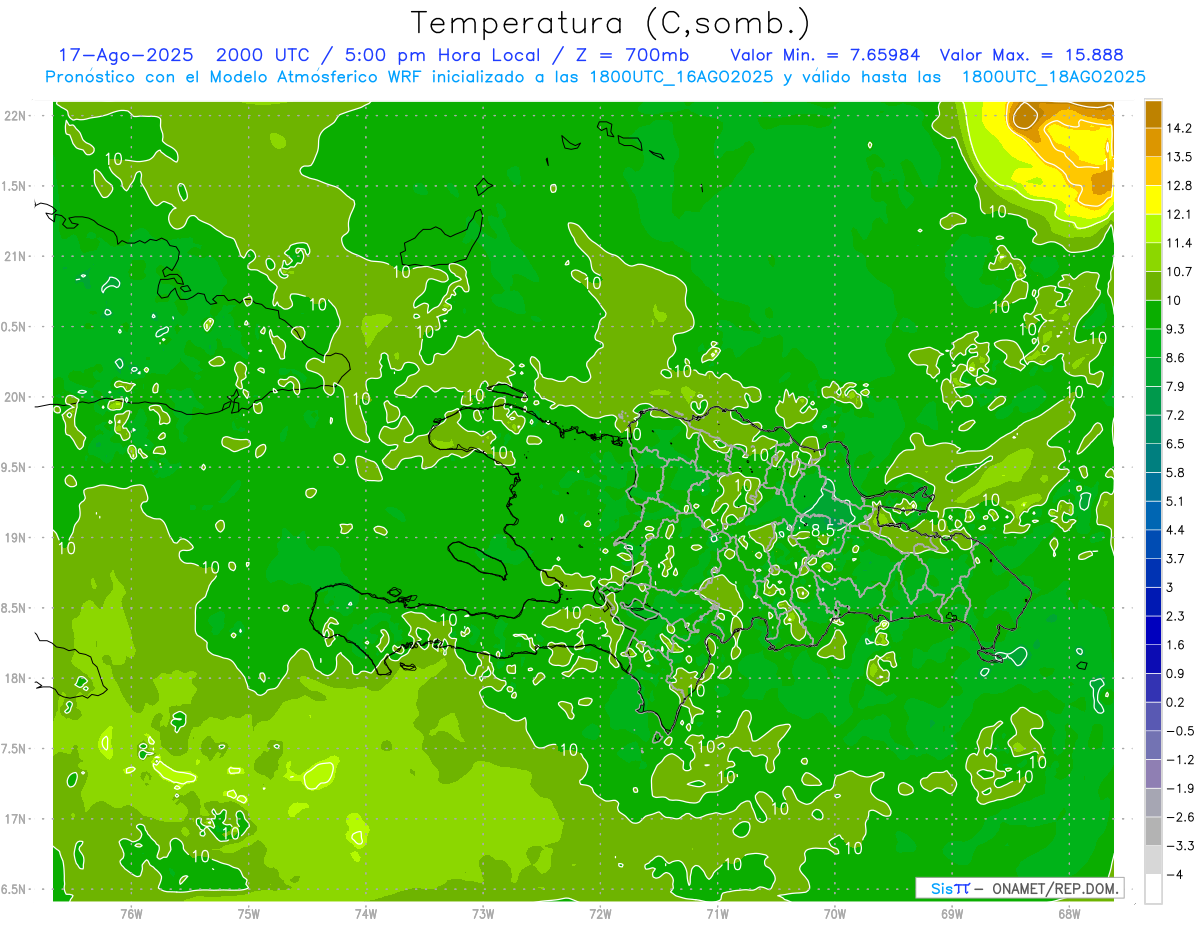
Task: Click the ONAMET/REP.DOM. credit label
Action: click(1056, 888)
